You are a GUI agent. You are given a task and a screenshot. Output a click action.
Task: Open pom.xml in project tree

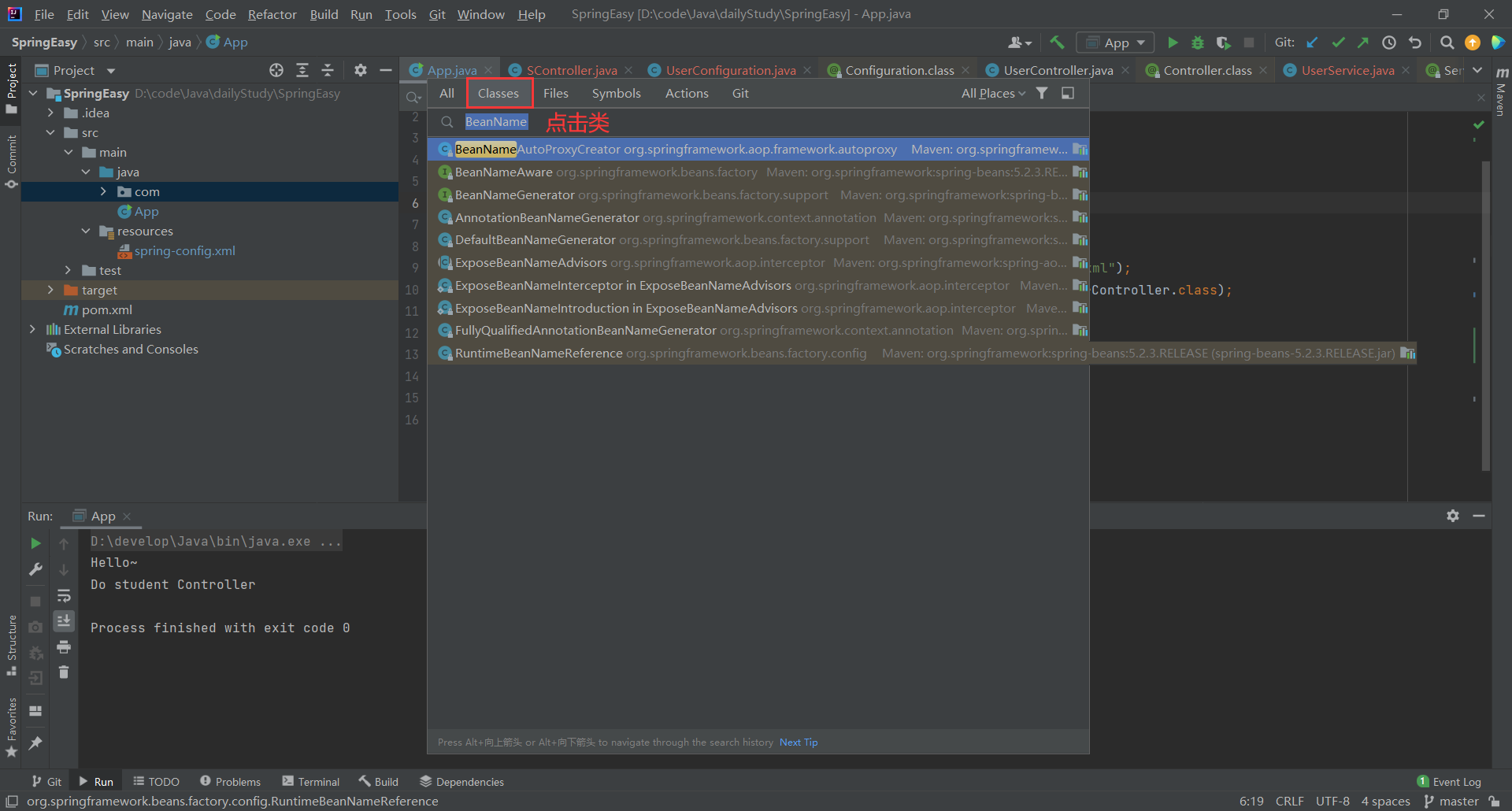pyautogui.click(x=106, y=309)
